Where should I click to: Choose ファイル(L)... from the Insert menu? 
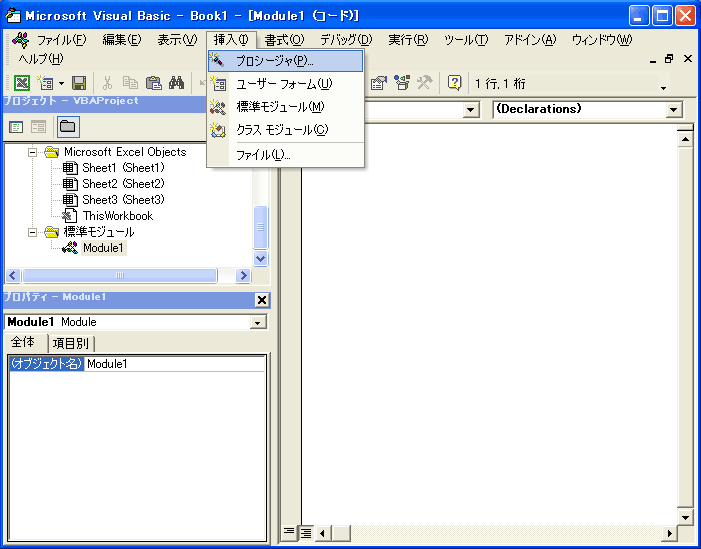[x=286, y=155]
